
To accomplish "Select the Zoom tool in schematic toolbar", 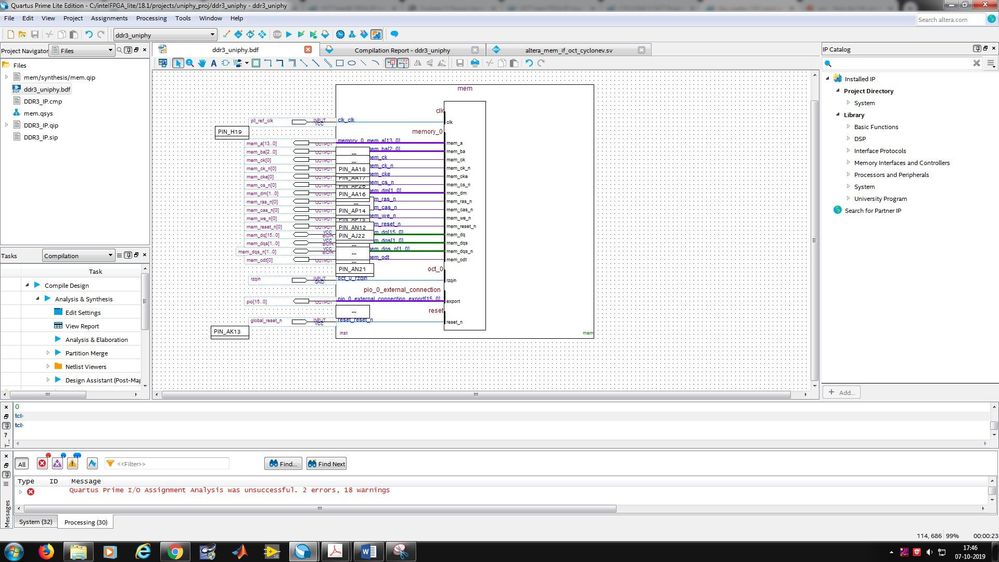I will pyautogui.click(x=190, y=63).
